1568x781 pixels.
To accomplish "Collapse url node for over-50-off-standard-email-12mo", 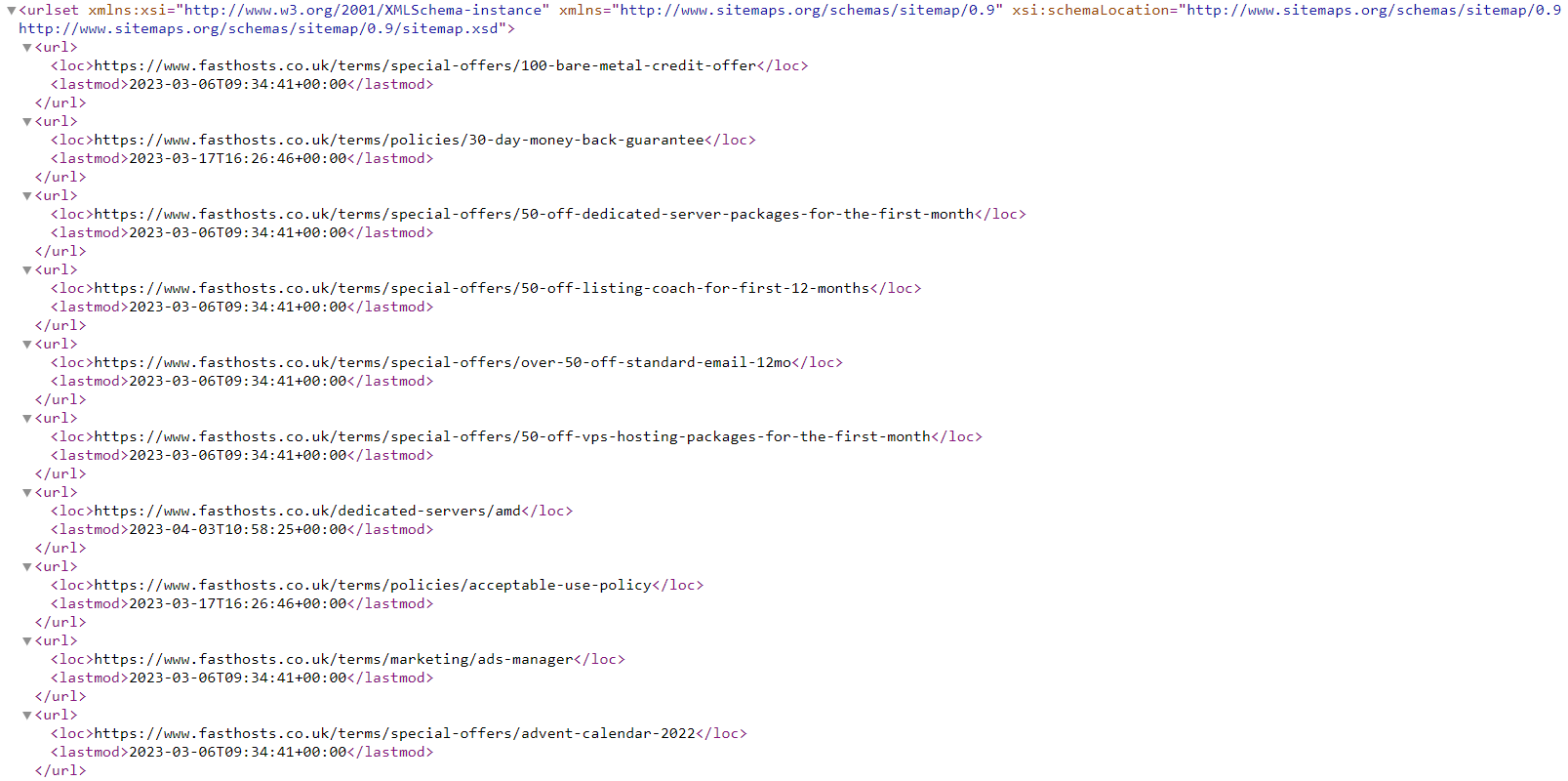I will click(x=27, y=345).
